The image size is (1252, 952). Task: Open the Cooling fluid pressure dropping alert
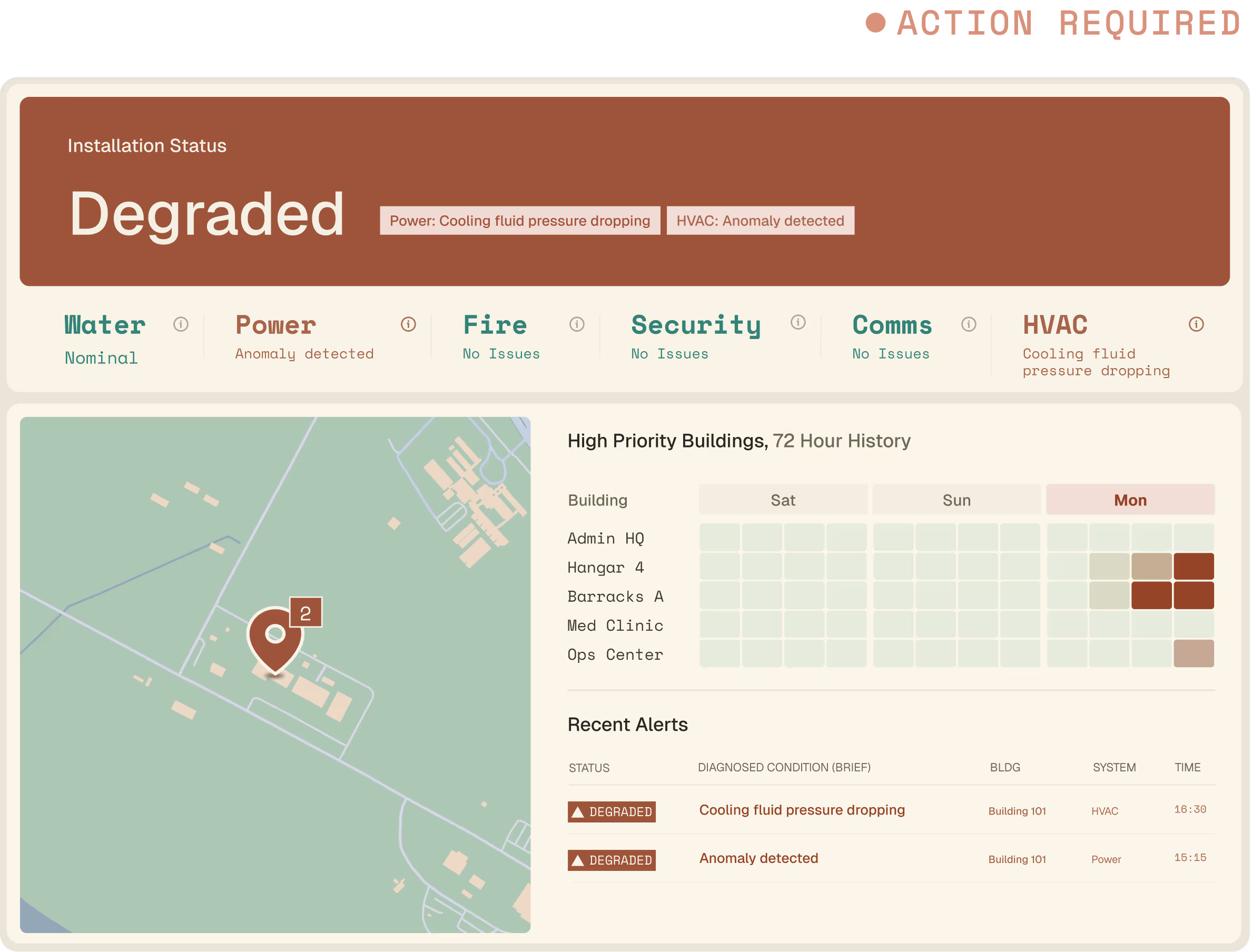802,810
